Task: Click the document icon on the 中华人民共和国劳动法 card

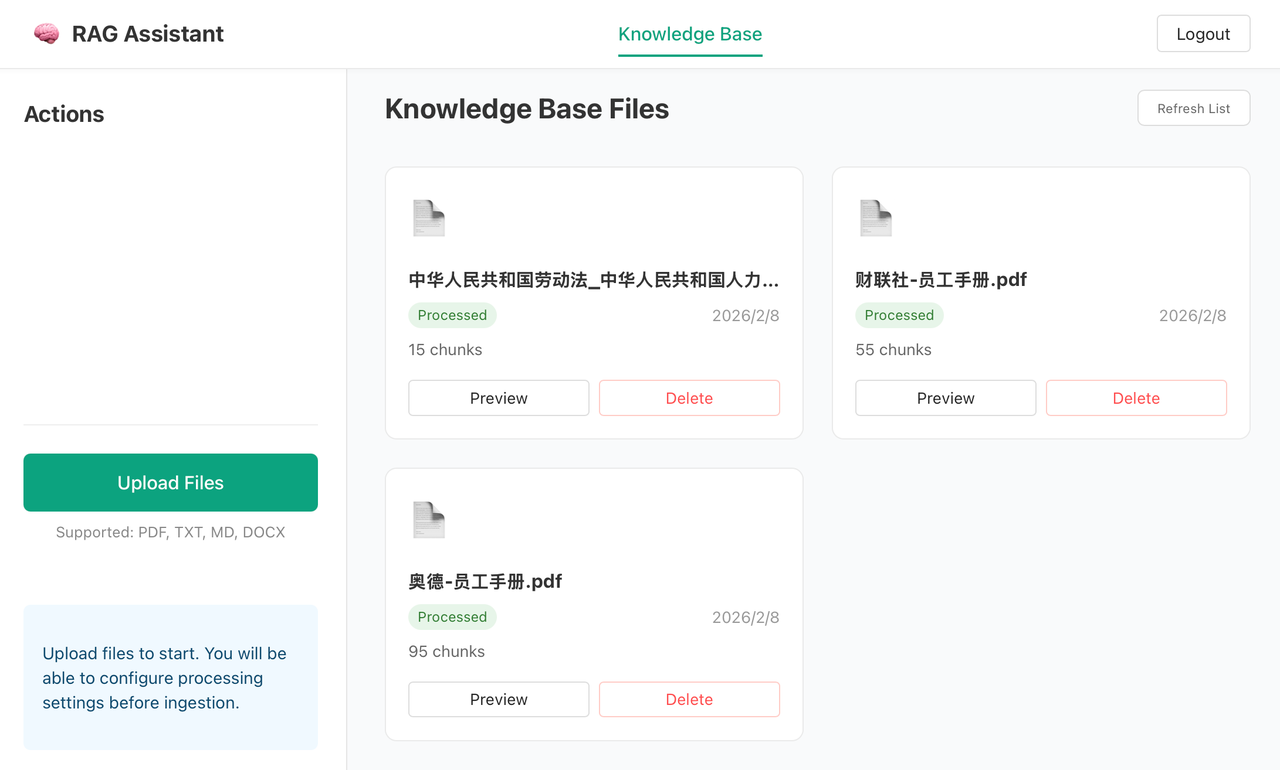Action: tap(429, 218)
